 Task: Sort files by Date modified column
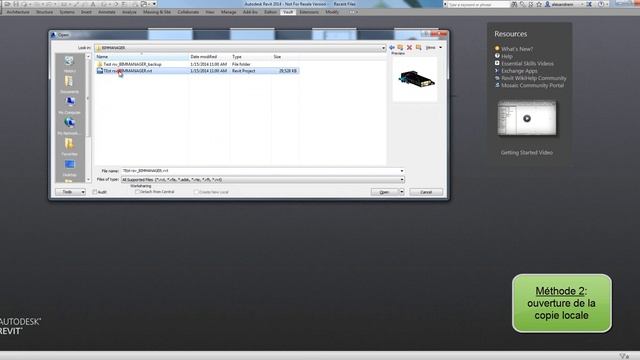[x=209, y=57]
